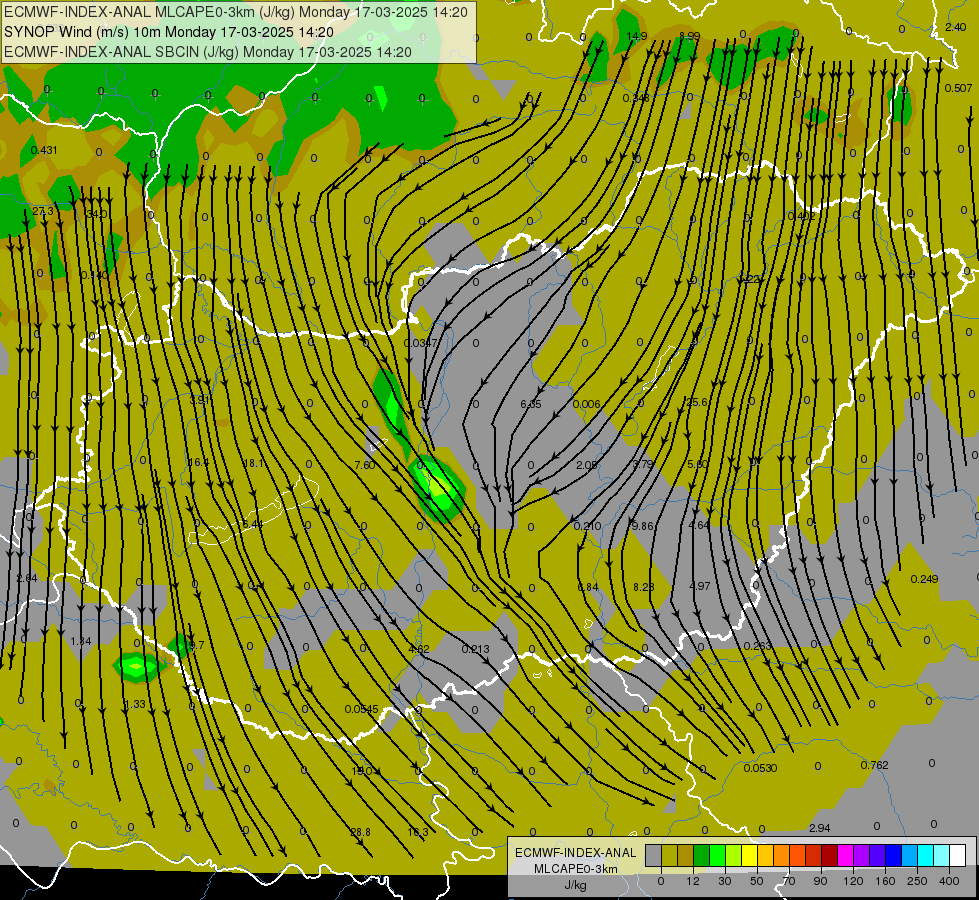The width and height of the screenshot is (979, 900).
Task: Click the map value 0.0530
Action: (760, 768)
